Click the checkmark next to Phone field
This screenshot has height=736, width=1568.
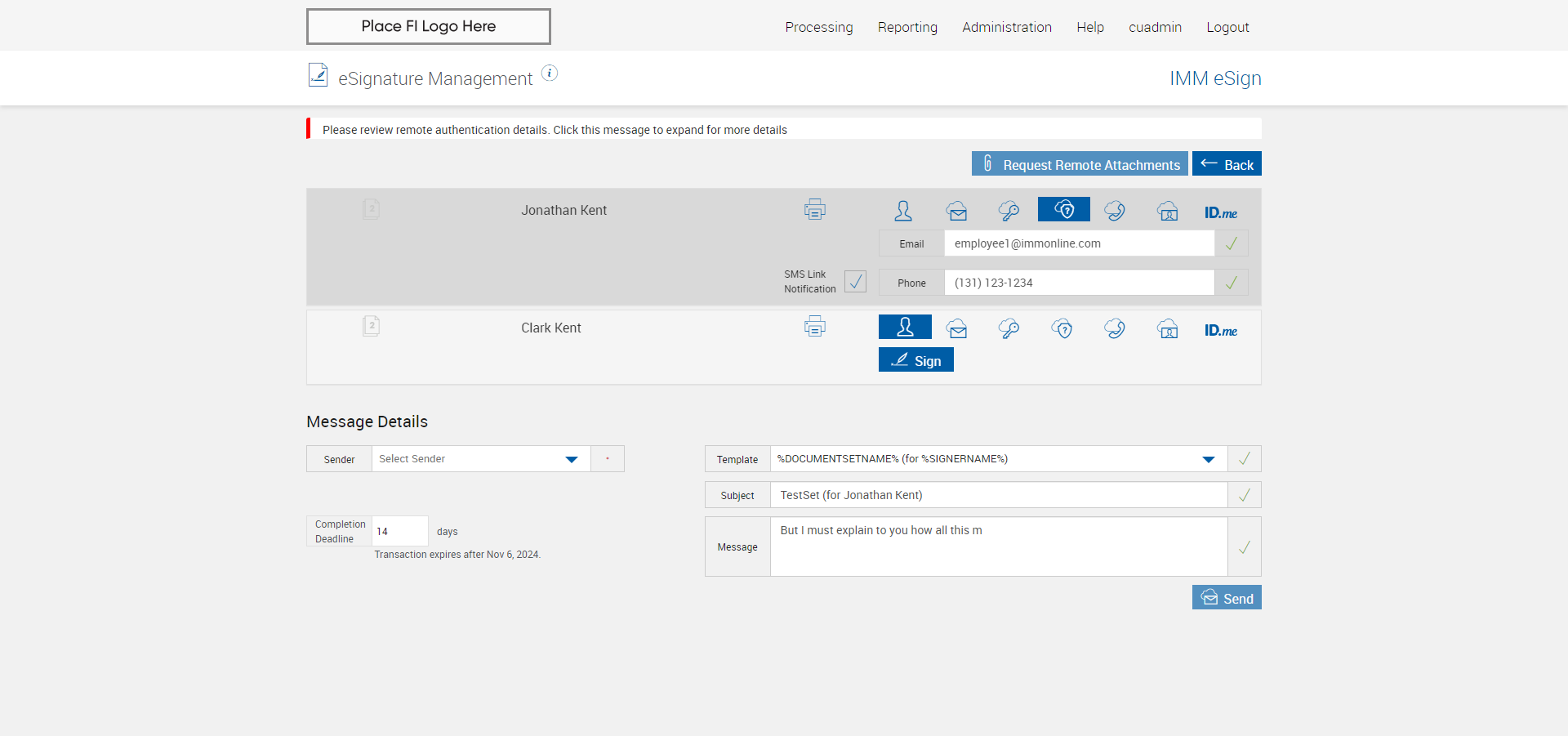click(1232, 283)
